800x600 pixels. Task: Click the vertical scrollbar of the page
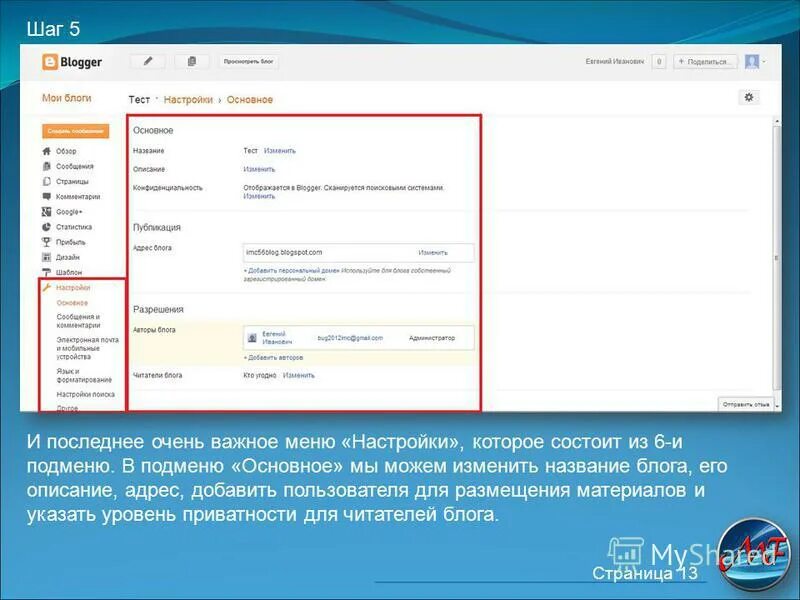coord(777,260)
